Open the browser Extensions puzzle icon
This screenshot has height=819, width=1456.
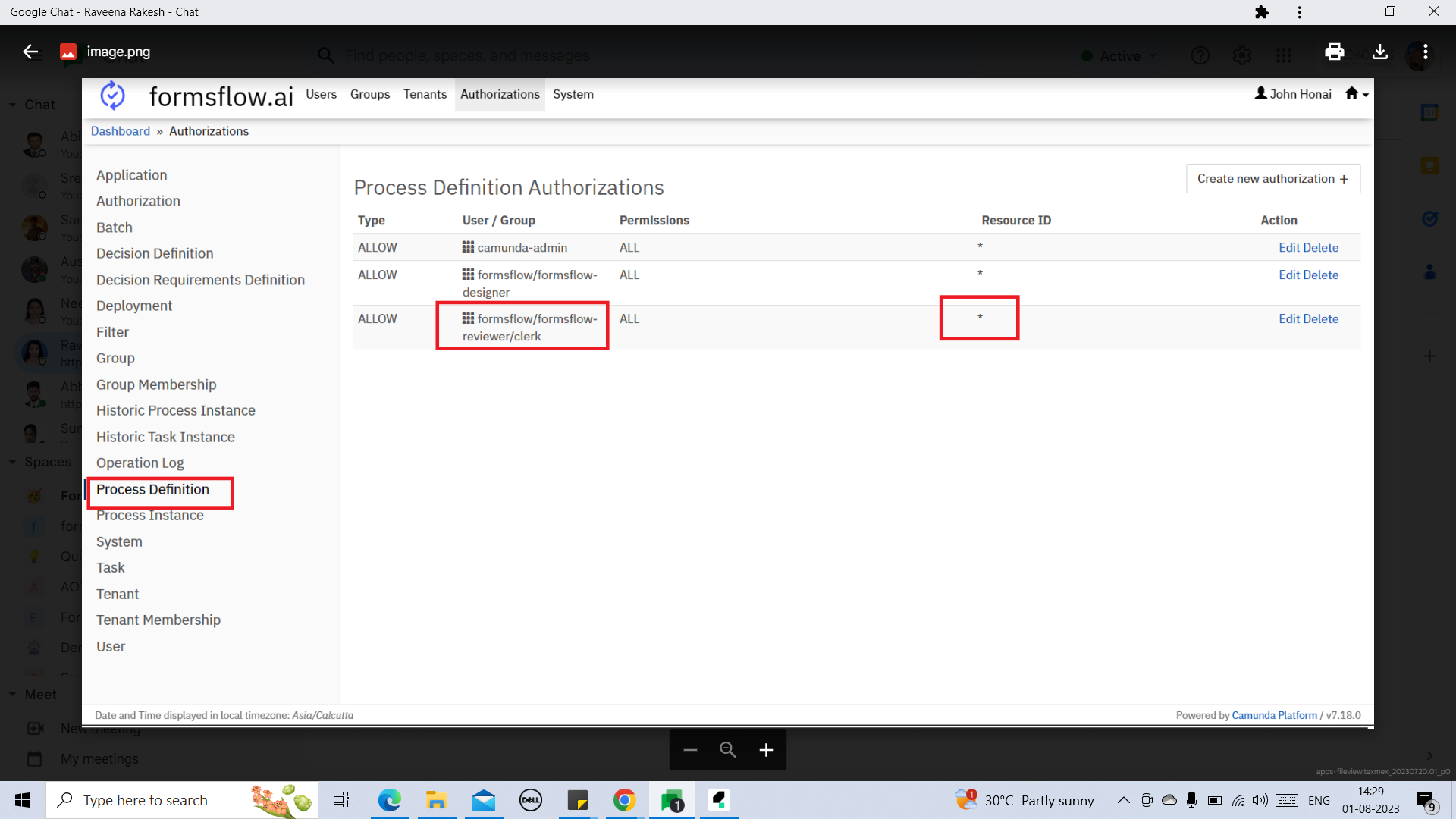1261,12
